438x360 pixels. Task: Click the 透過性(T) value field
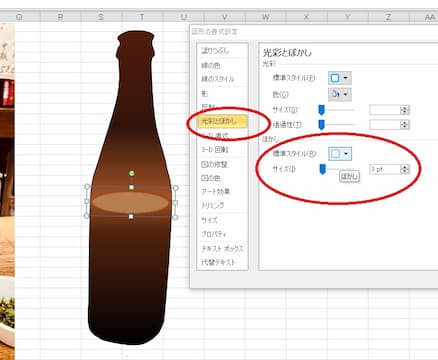click(x=385, y=125)
